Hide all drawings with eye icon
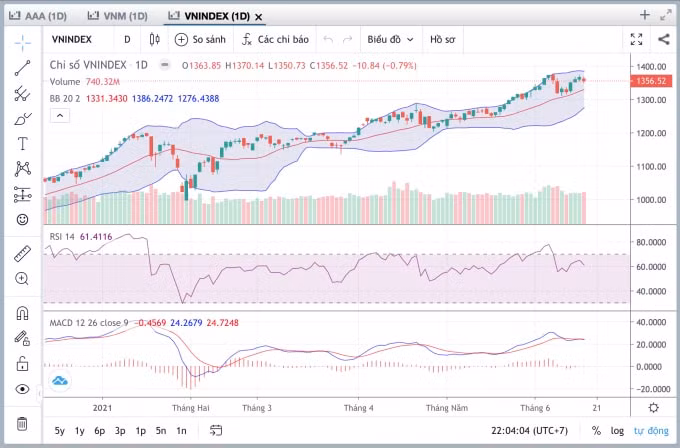The height and width of the screenshot is (448, 680). [x=23, y=389]
